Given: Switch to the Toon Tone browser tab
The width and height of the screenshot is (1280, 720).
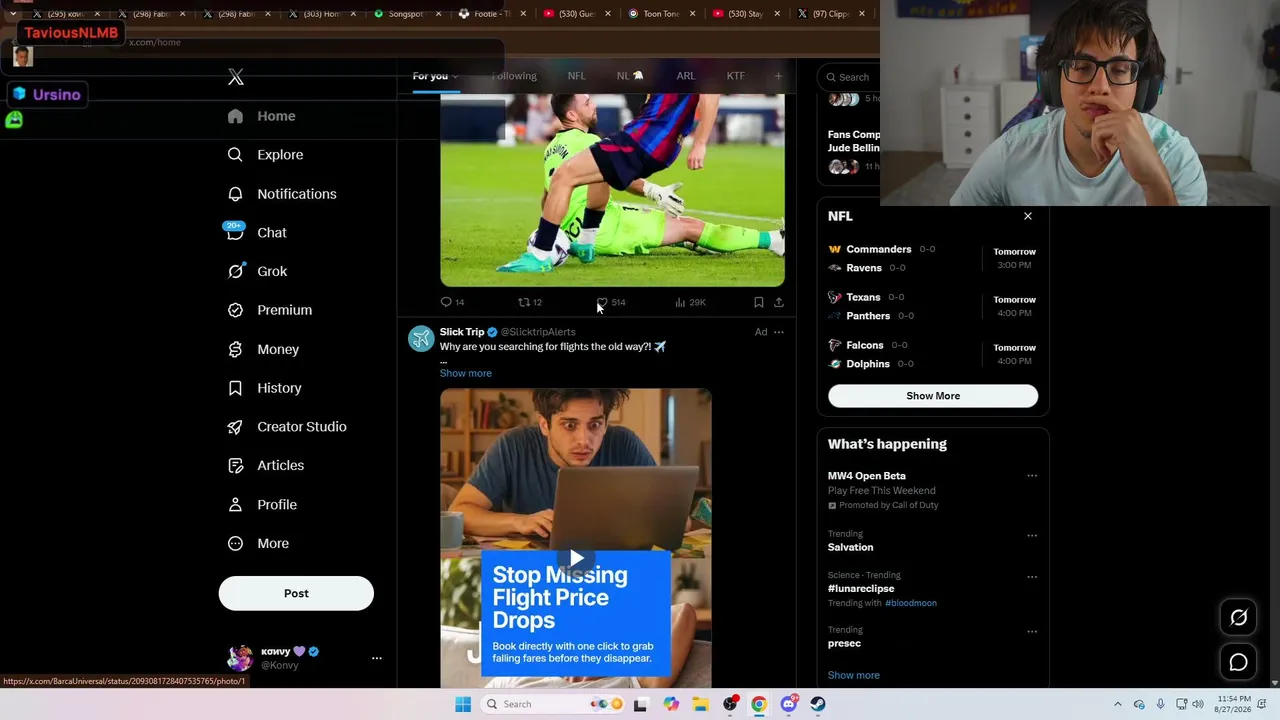Looking at the screenshot, I should pyautogui.click(x=661, y=14).
